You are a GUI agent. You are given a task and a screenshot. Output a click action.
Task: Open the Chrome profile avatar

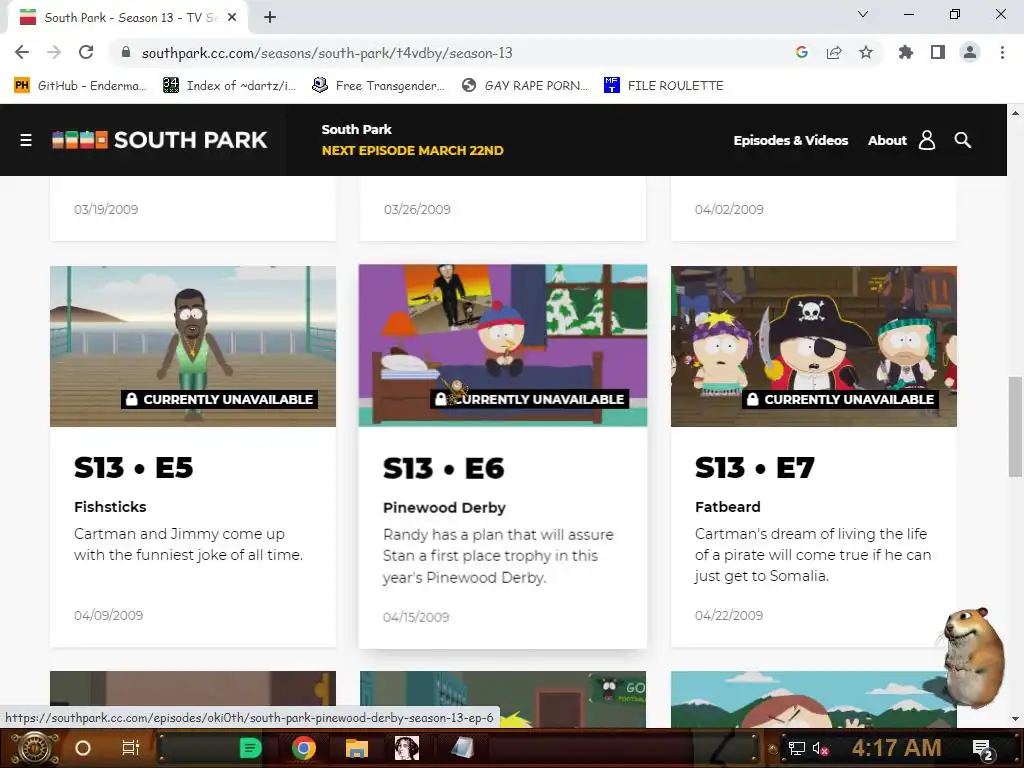pos(970,52)
